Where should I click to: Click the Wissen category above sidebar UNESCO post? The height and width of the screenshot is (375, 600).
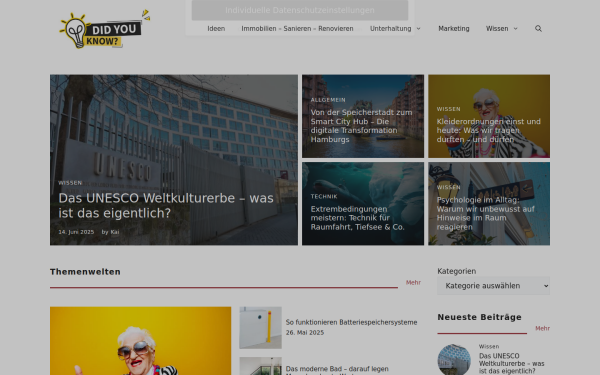click(x=489, y=346)
